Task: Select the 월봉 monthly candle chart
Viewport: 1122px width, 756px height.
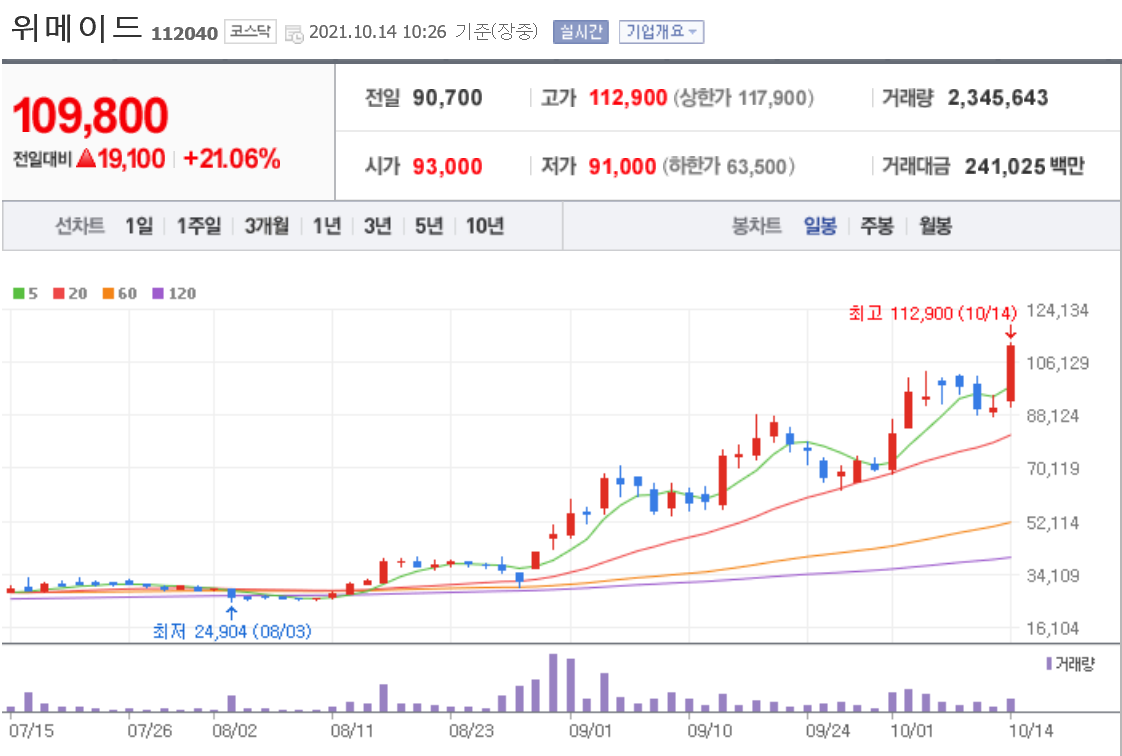Action: click(x=935, y=226)
